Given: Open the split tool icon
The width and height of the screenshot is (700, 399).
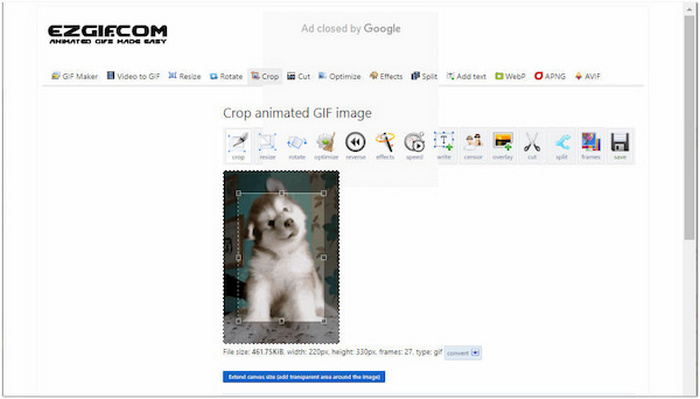Looking at the screenshot, I should pos(562,146).
